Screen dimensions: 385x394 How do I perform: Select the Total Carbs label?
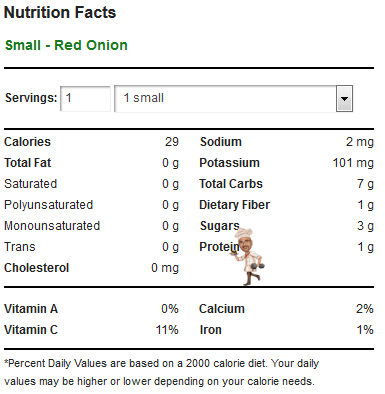(x=231, y=184)
